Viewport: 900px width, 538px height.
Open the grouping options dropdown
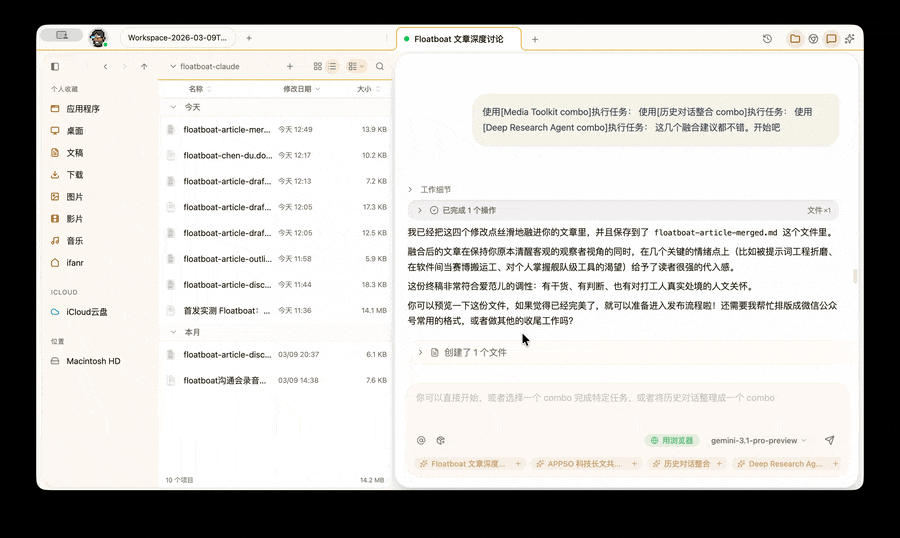pyautogui.click(x=356, y=67)
